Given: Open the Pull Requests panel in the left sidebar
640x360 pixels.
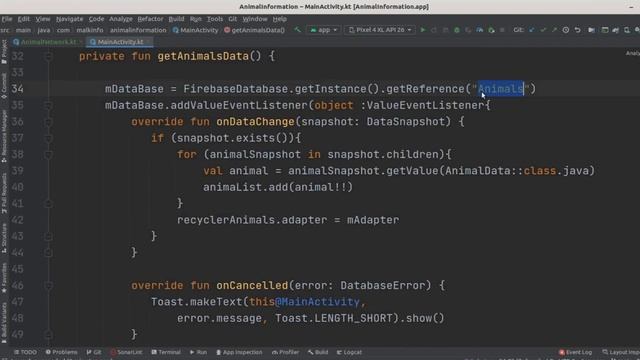Looking at the screenshot, I should coord(4,193).
